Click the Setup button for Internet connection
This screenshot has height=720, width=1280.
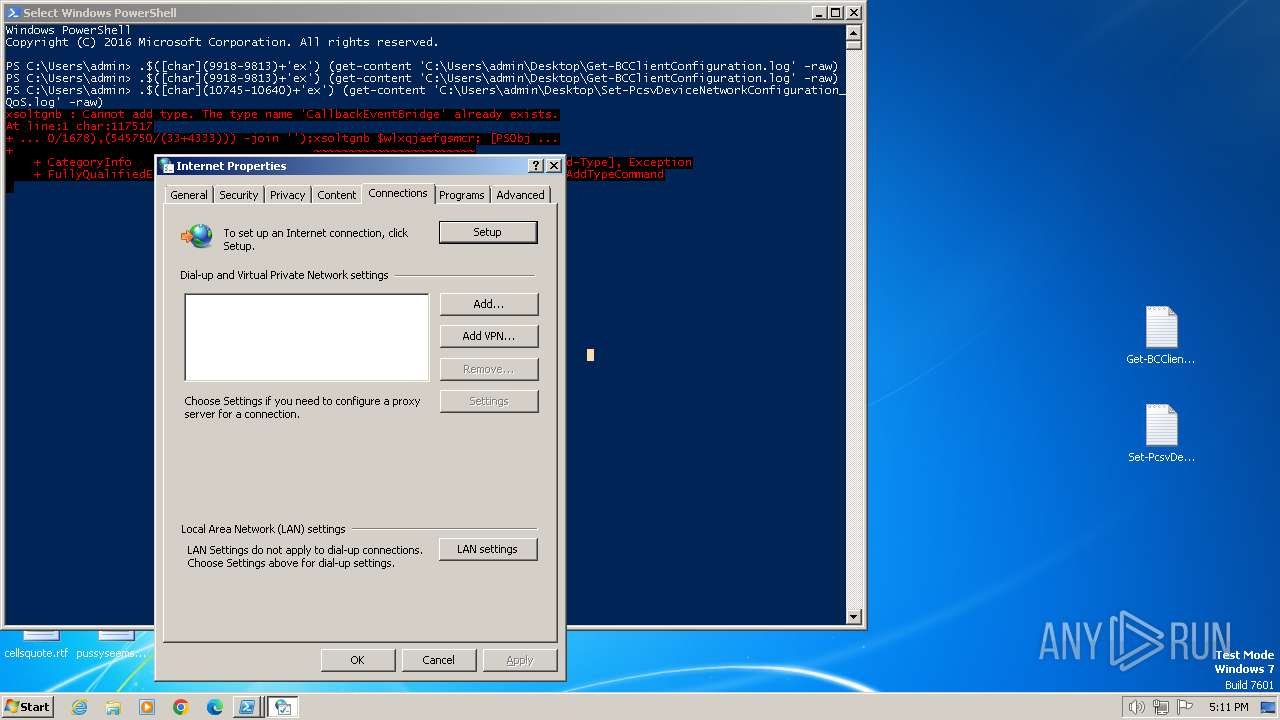click(x=488, y=232)
